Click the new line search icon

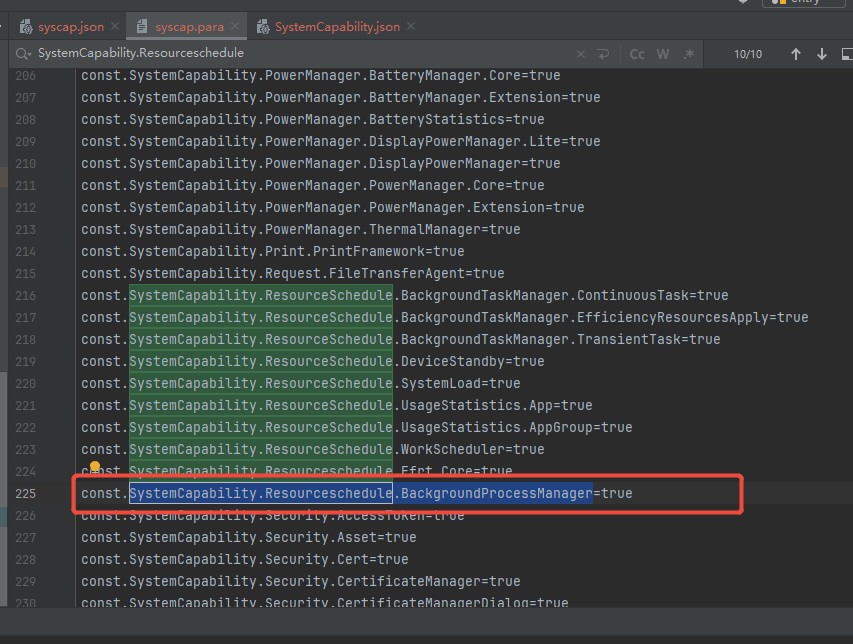point(603,54)
